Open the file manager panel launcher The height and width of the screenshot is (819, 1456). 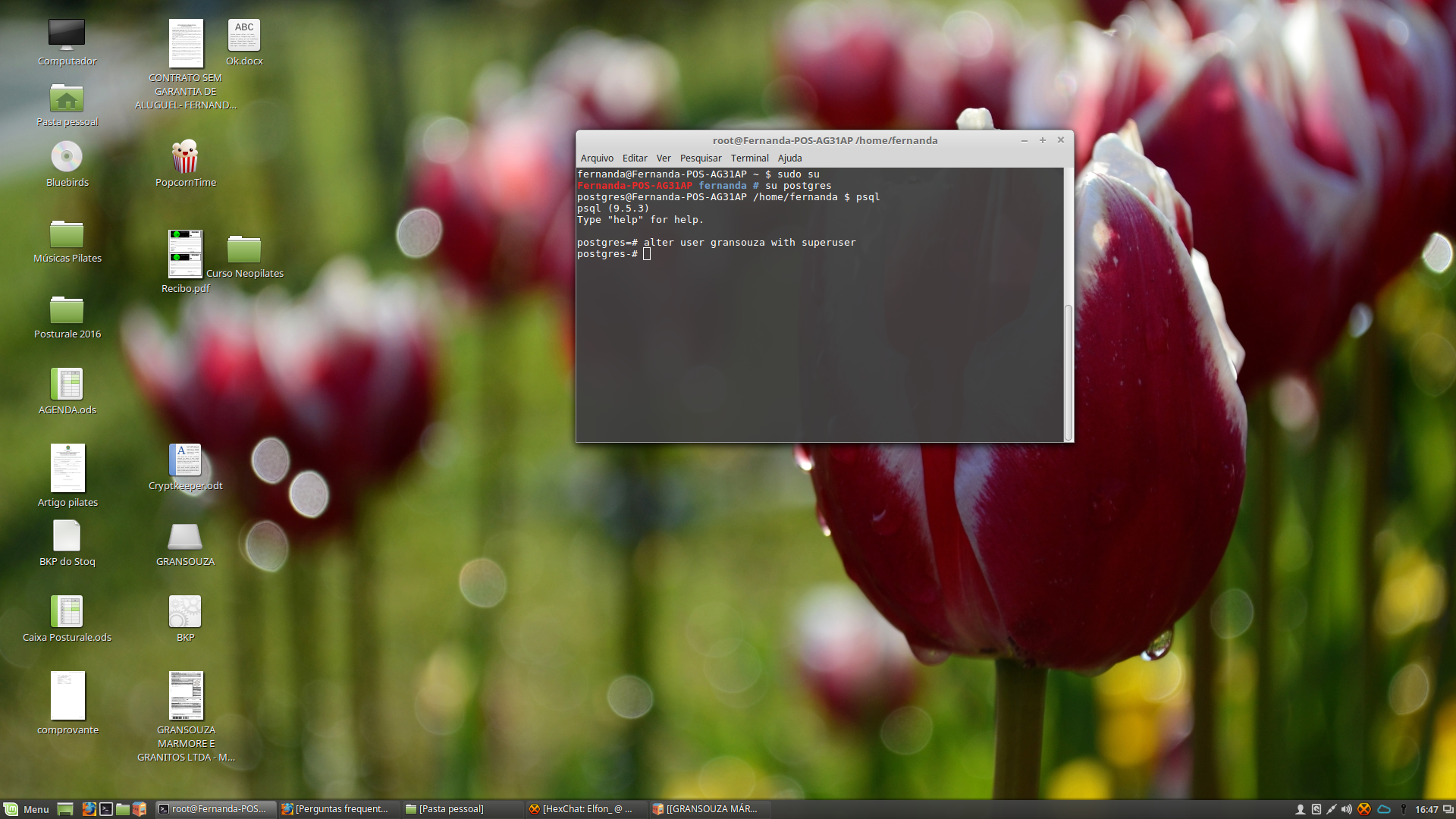pos(123,809)
